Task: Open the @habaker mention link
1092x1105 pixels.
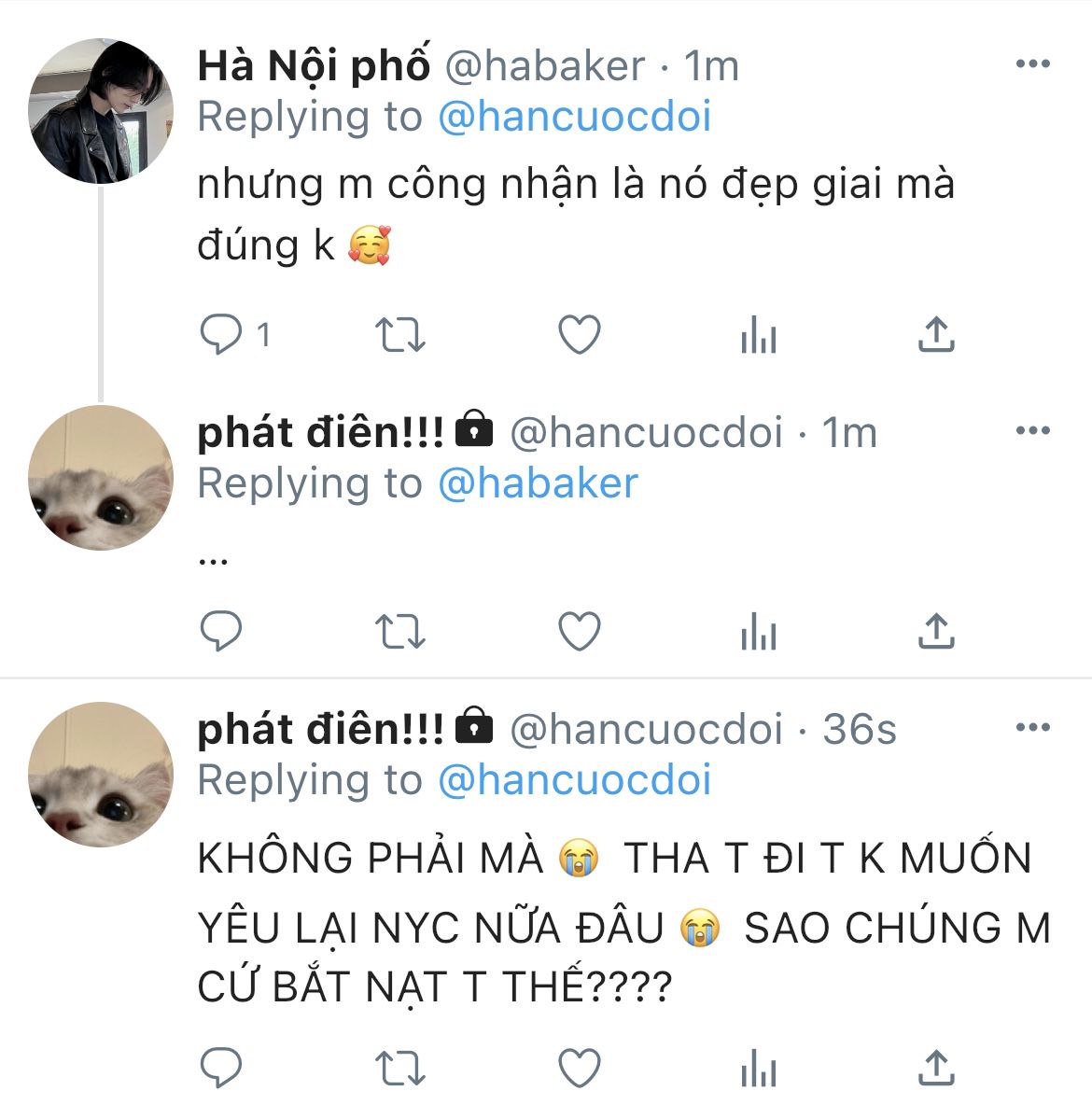Action: click(x=538, y=483)
